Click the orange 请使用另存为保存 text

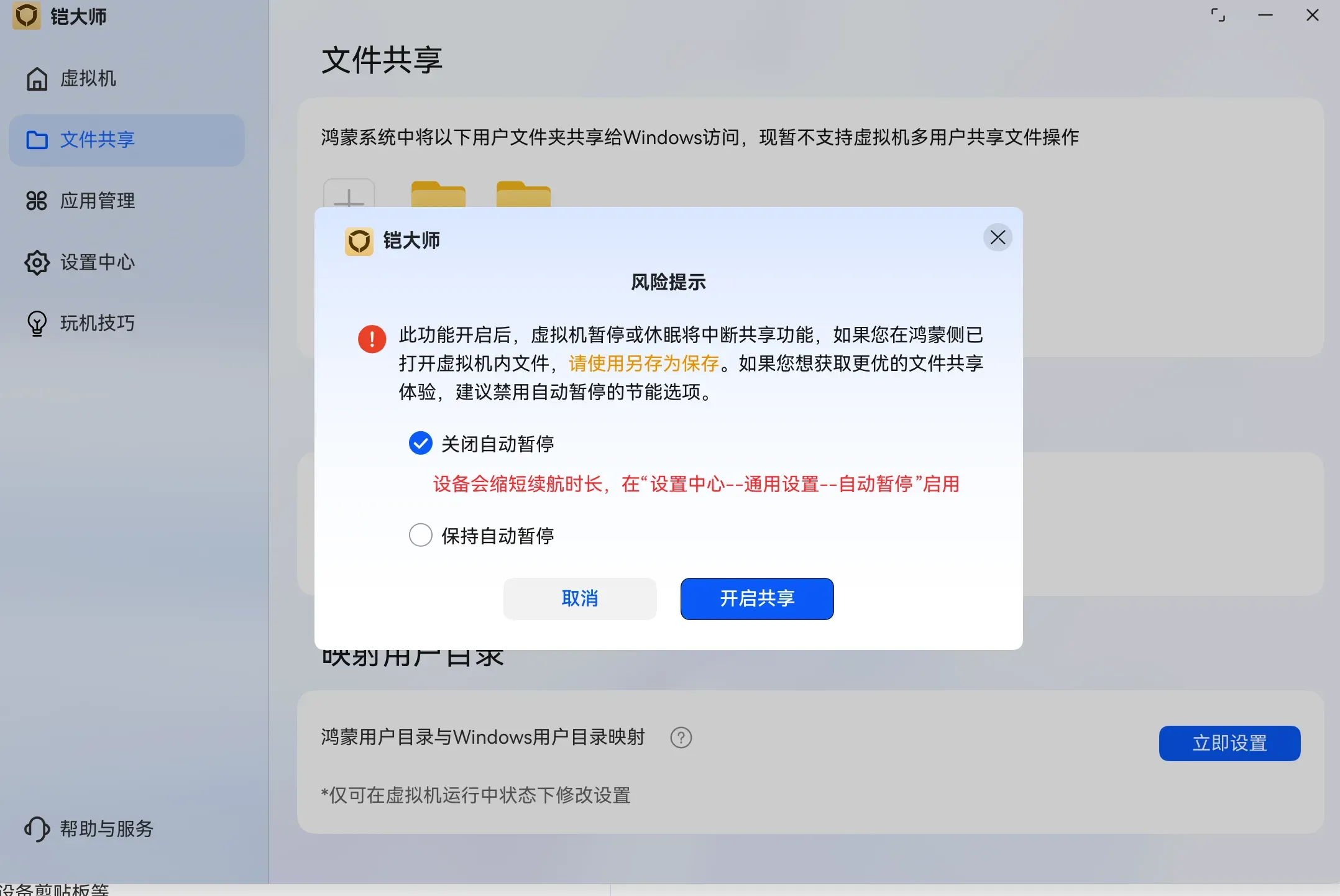[643, 363]
